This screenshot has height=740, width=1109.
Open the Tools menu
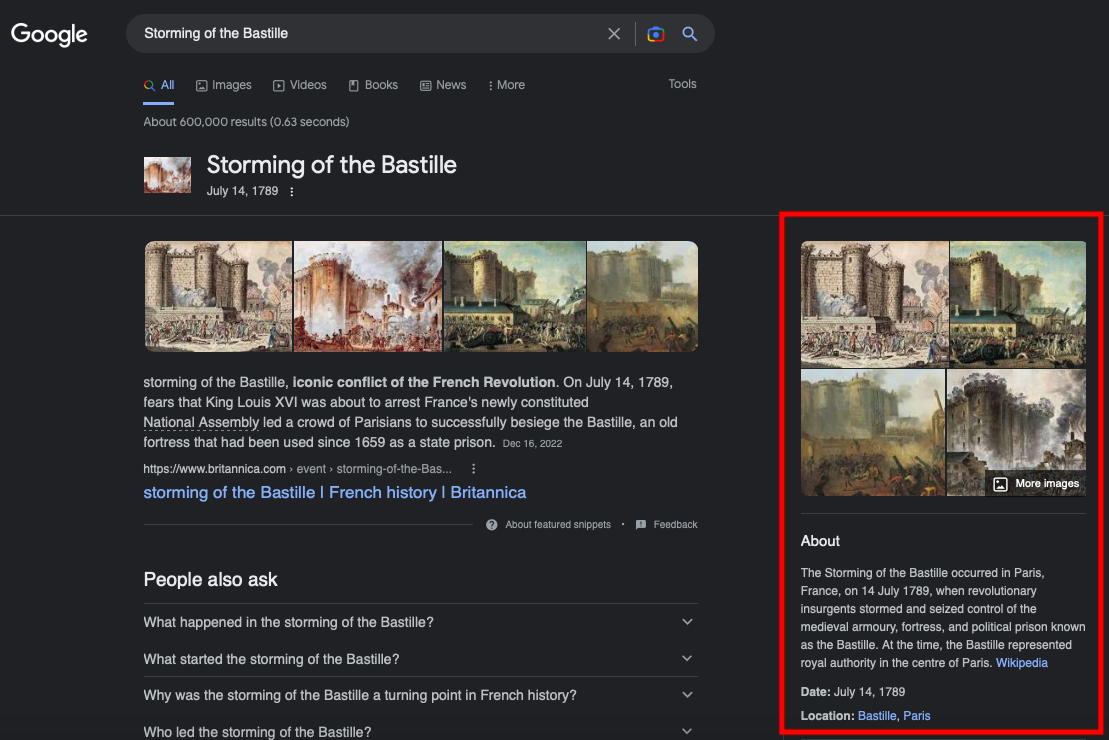683,84
